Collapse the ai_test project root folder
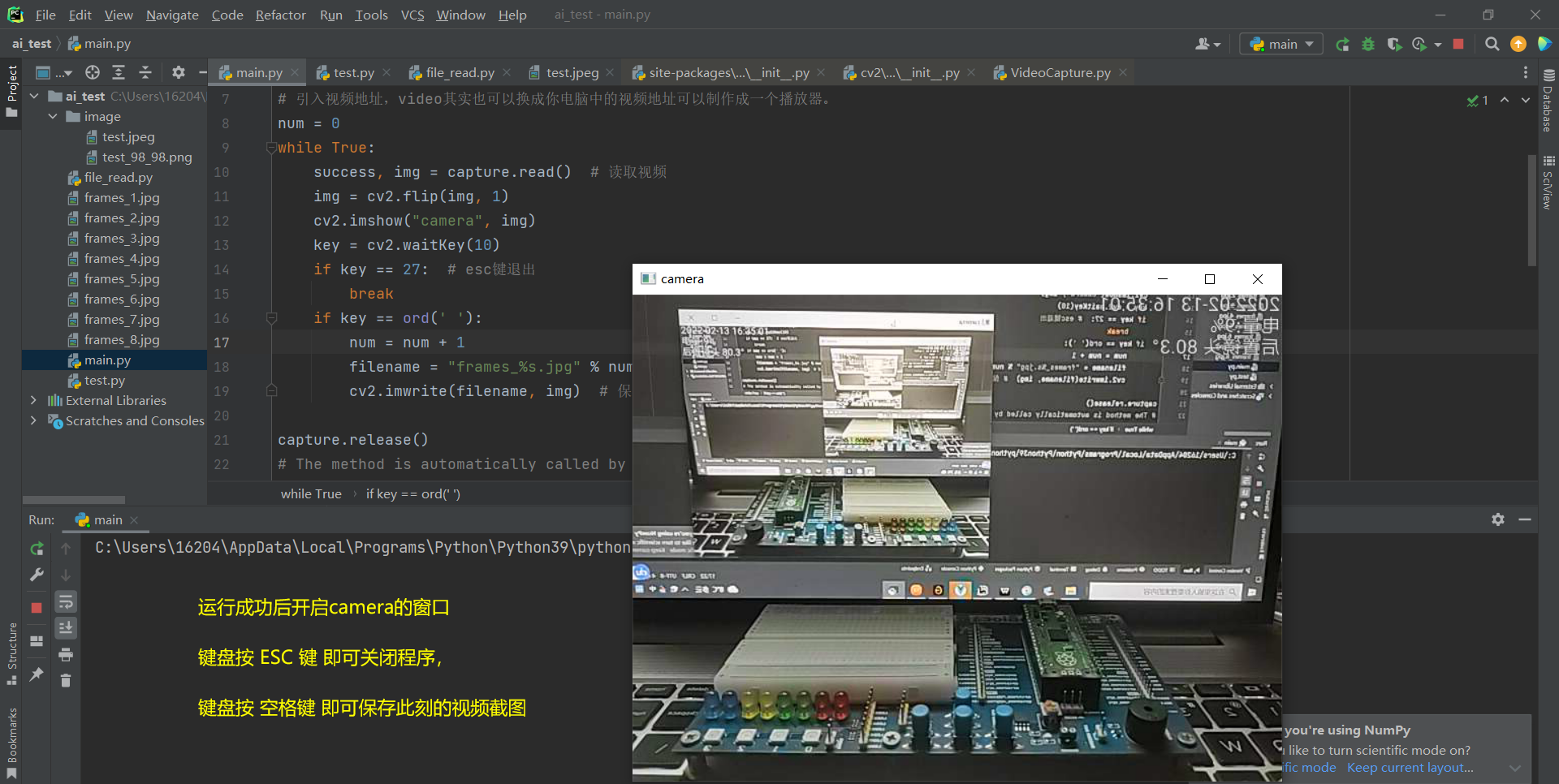Screen dimensions: 1559x784 pyautogui.click(x=34, y=96)
